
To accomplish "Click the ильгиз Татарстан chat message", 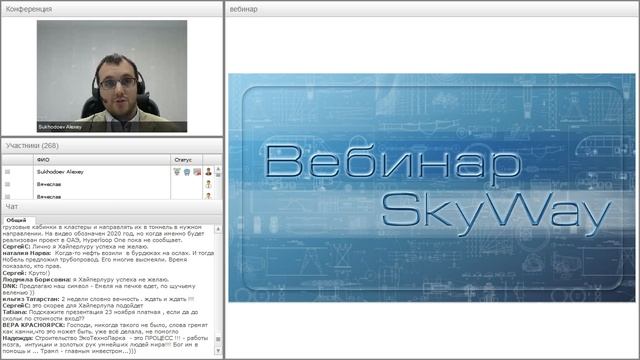I will coord(98,299).
